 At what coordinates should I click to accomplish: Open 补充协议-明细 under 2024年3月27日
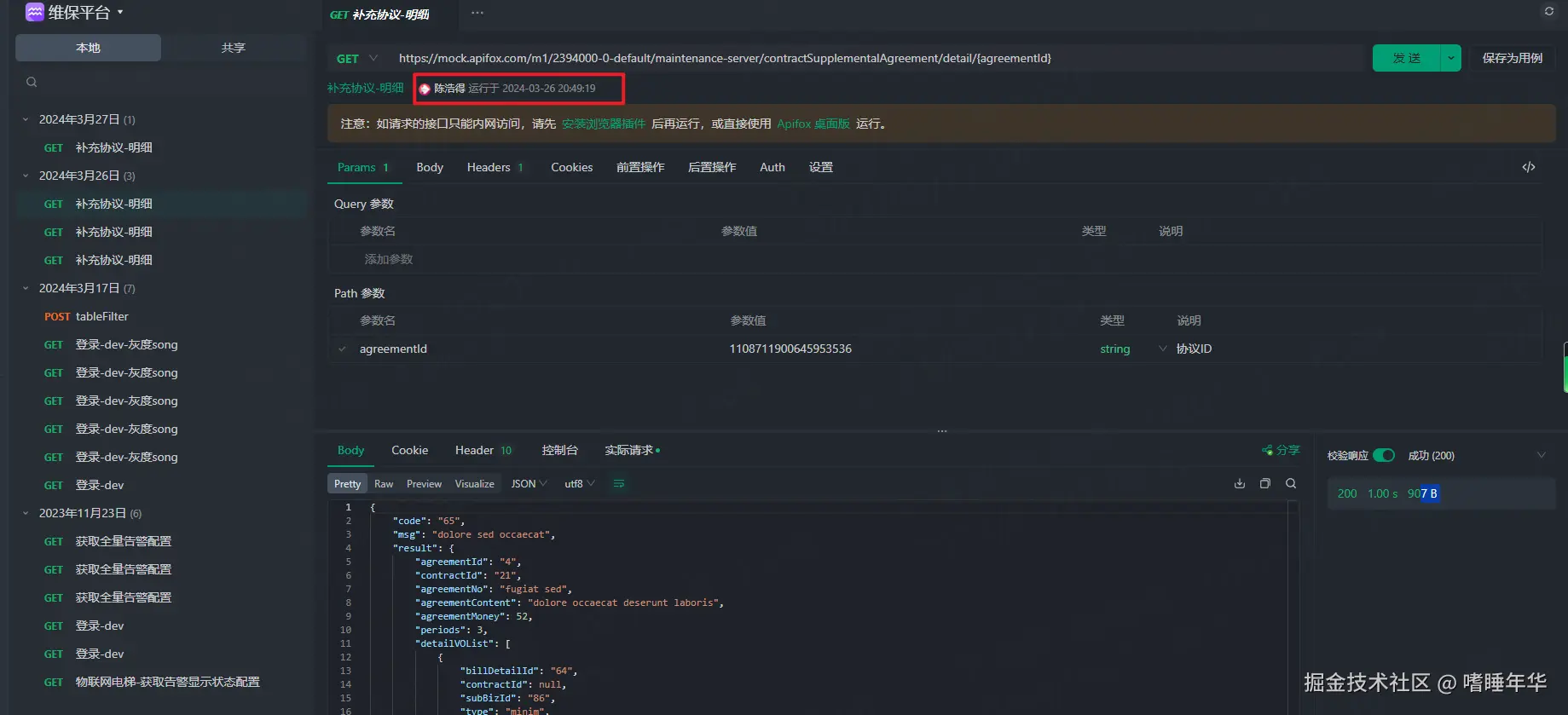[162, 147]
